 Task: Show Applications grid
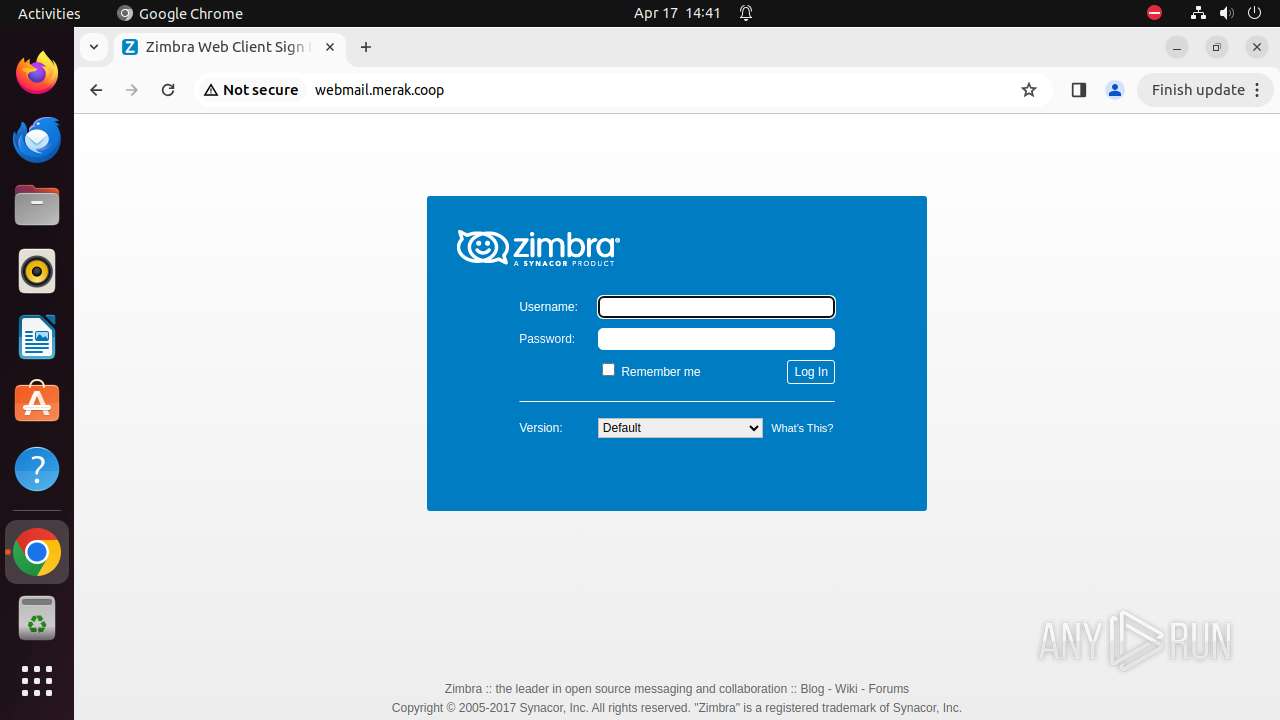37,681
